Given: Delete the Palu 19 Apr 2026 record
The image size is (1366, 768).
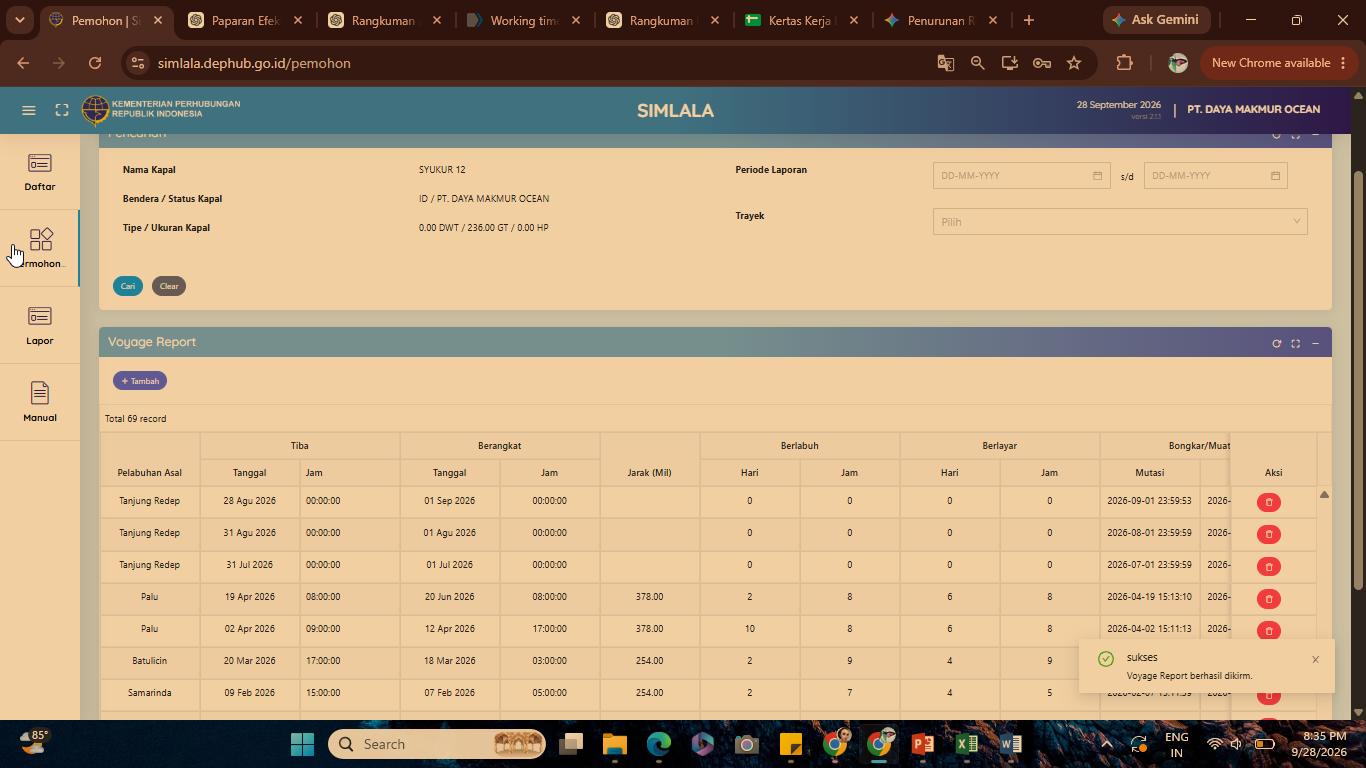Looking at the screenshot, I should (x=1269, y=598).
